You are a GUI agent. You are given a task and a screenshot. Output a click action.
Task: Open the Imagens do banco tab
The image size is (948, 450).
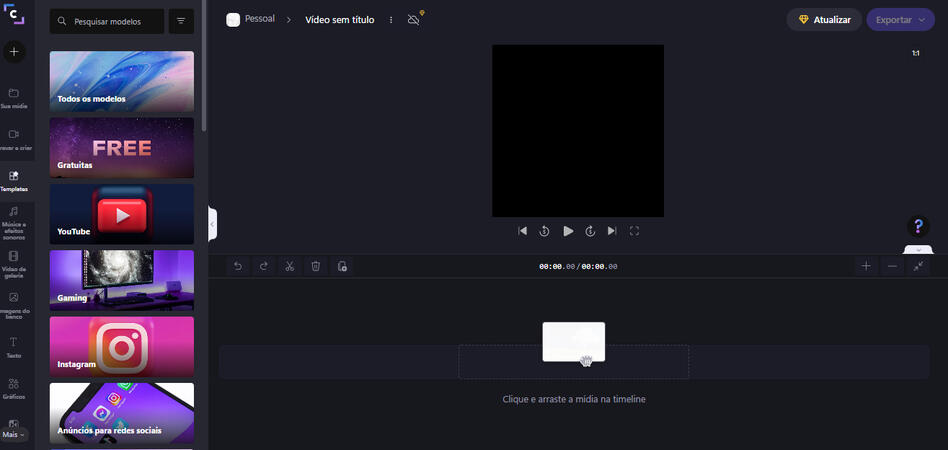point(14,306)
